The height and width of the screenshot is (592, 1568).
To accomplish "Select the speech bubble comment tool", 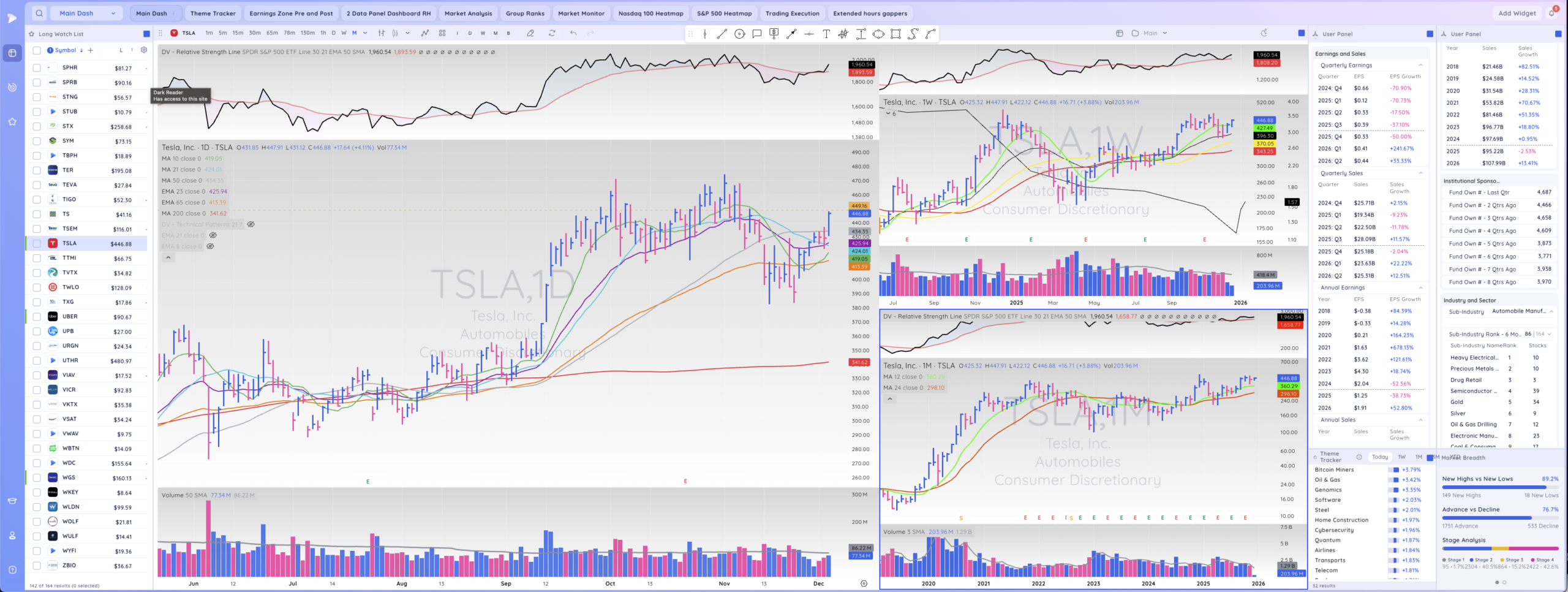I will point(757,34).
